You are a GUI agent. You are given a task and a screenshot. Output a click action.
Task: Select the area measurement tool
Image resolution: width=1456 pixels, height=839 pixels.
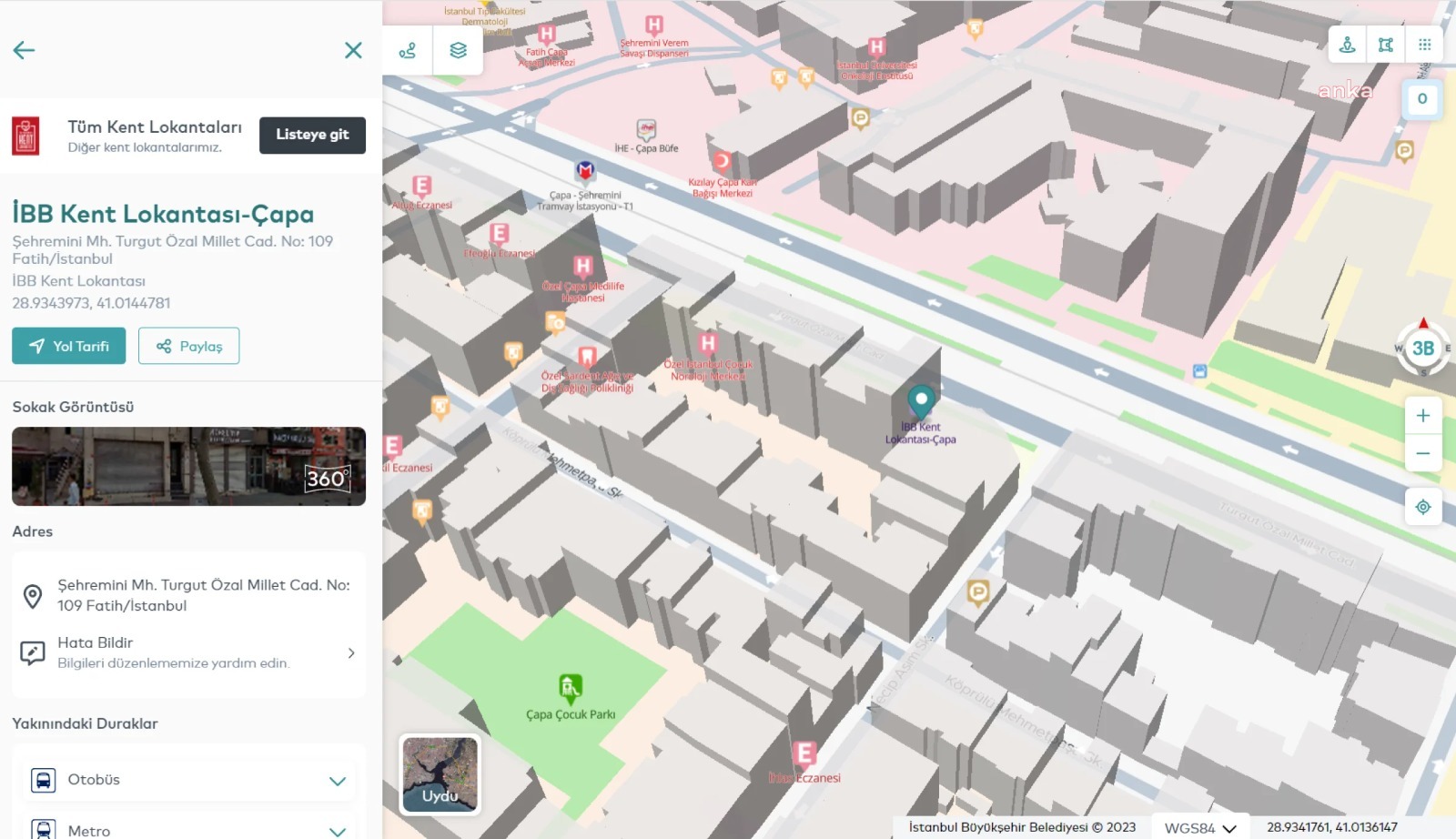(1386, 45)
